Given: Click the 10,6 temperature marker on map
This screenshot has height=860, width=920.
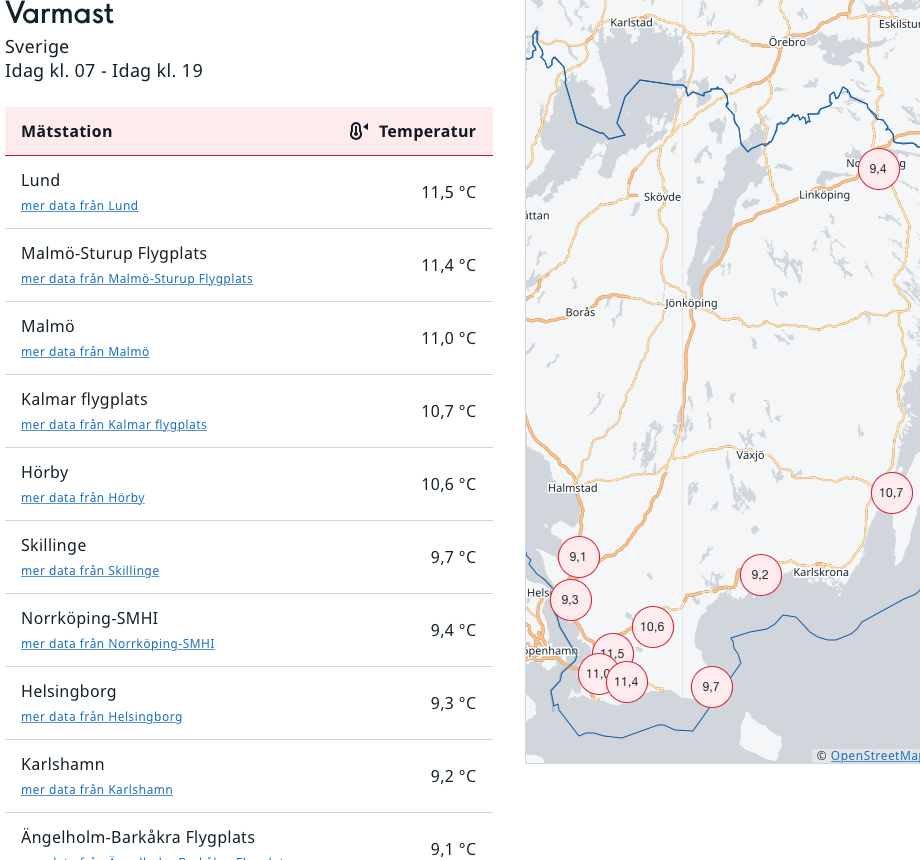Looking at the screenshot, I should coord(652,627).
